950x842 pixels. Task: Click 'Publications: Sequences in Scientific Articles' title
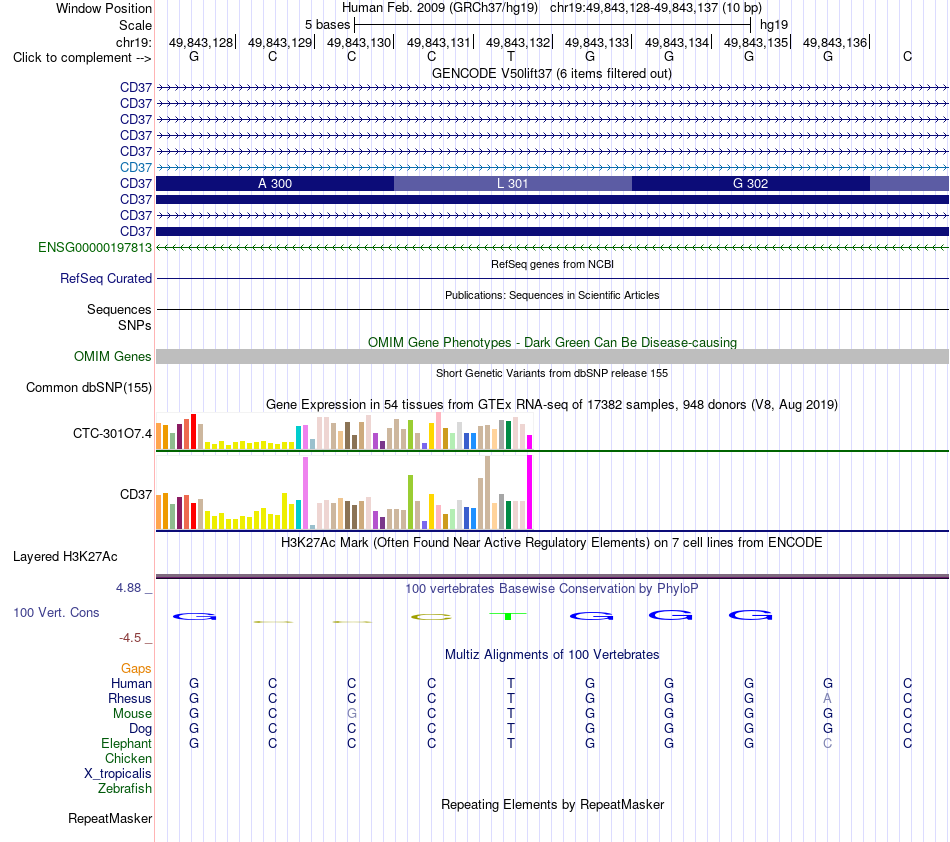552,295
